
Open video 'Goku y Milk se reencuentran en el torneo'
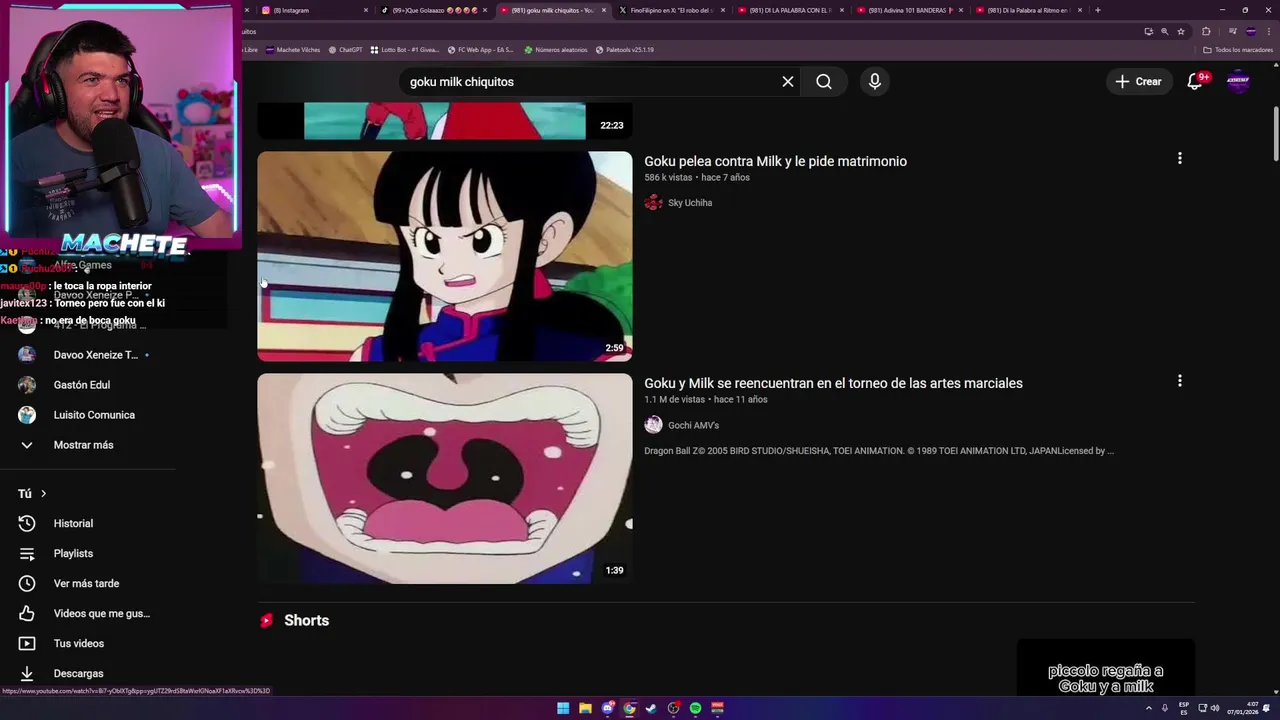(833, 383)
